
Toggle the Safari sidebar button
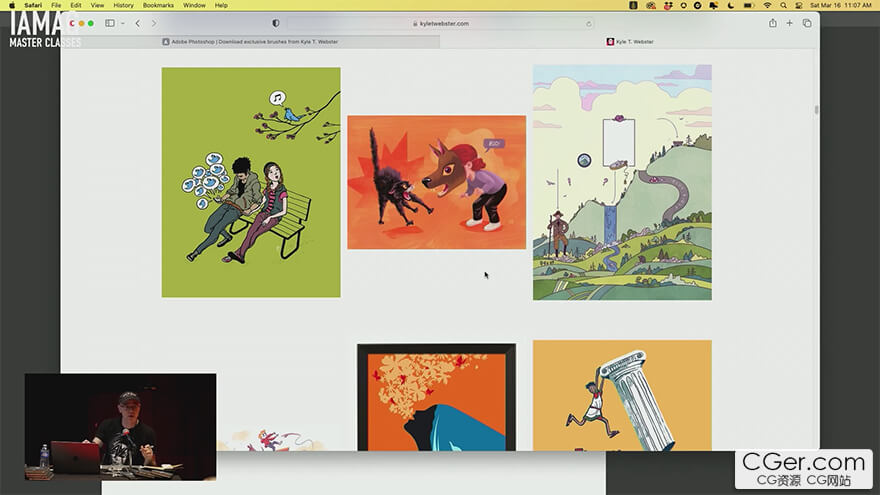tap(110, 24)
